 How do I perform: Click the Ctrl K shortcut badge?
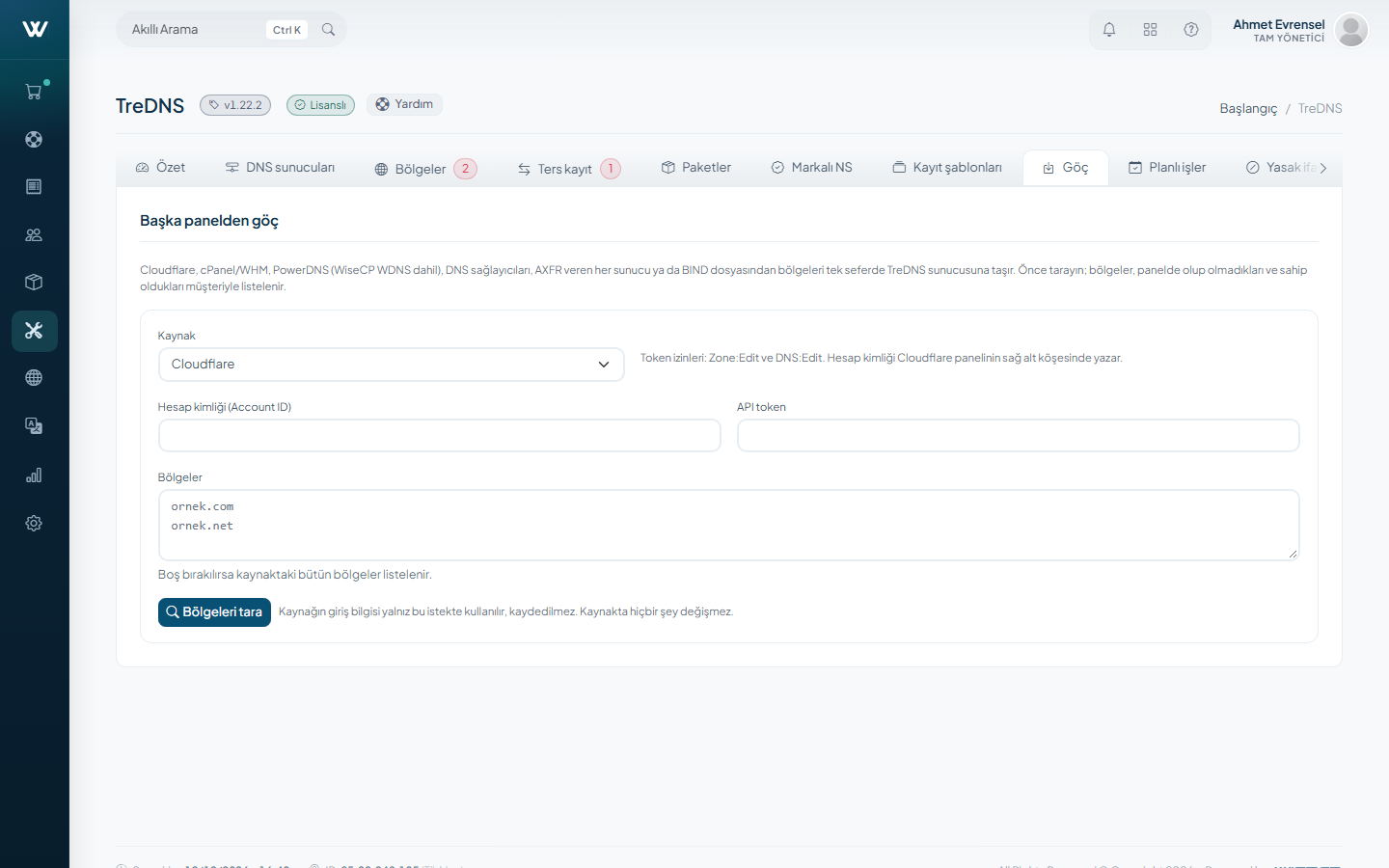click(x=286, y=30)
